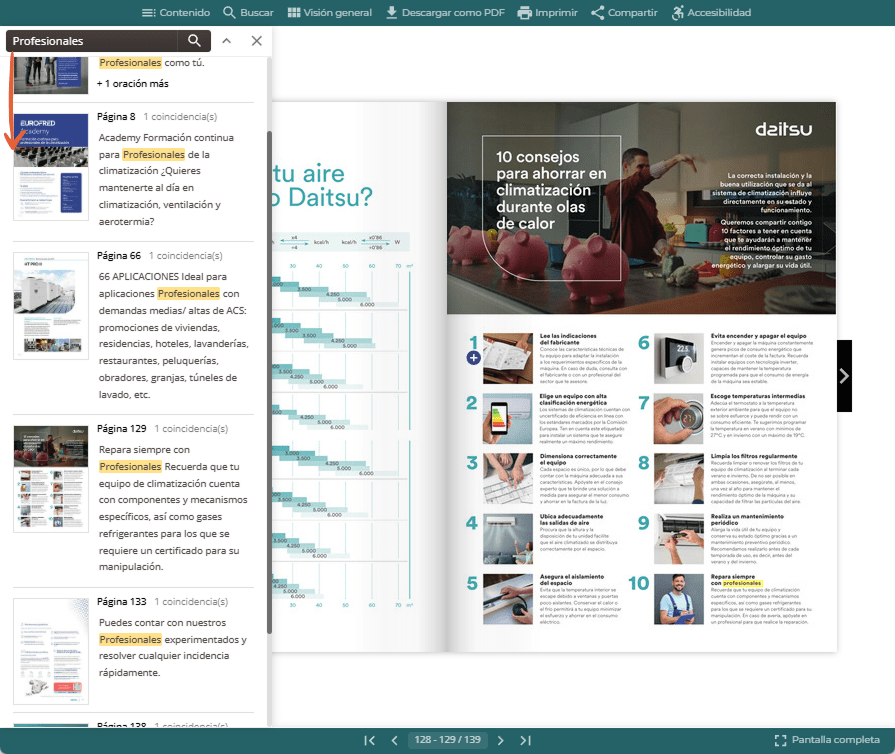The width and height of the screenshot is (895, 754).
Task: Click the "Página 133" result heading
Action: (x=122, y=602)
